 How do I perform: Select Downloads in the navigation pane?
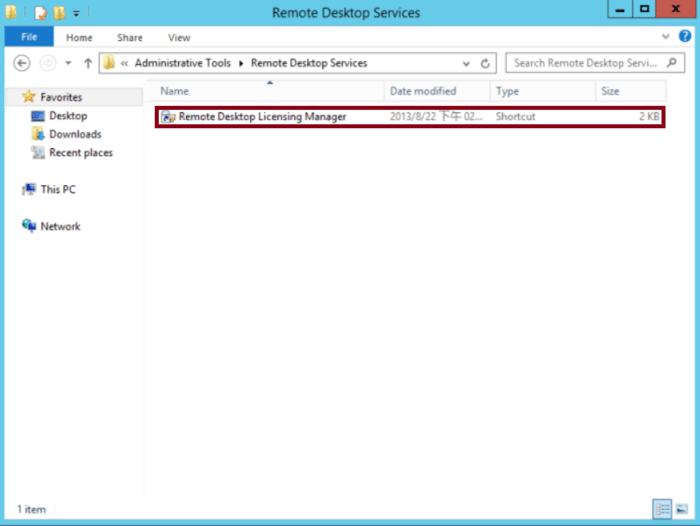pos(75,134)
